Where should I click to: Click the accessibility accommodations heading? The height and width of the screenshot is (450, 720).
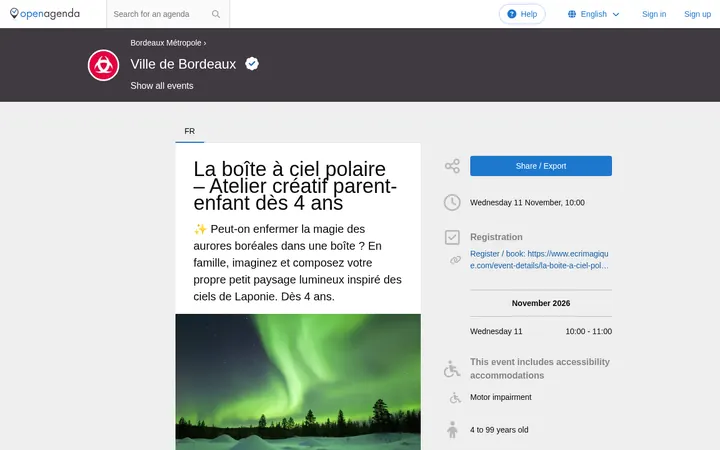click(540, 369)
